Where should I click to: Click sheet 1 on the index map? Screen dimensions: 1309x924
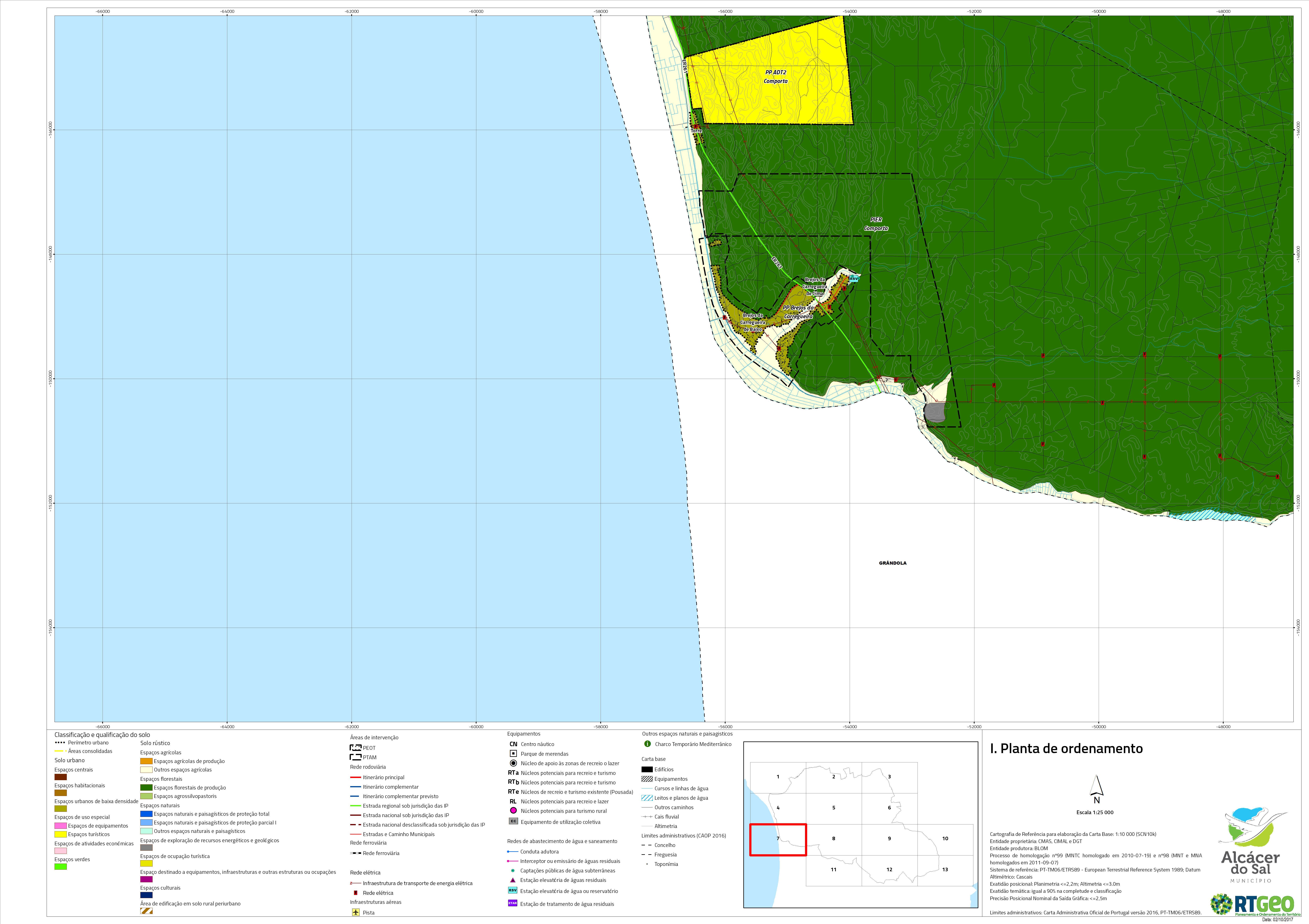[778, 777]
